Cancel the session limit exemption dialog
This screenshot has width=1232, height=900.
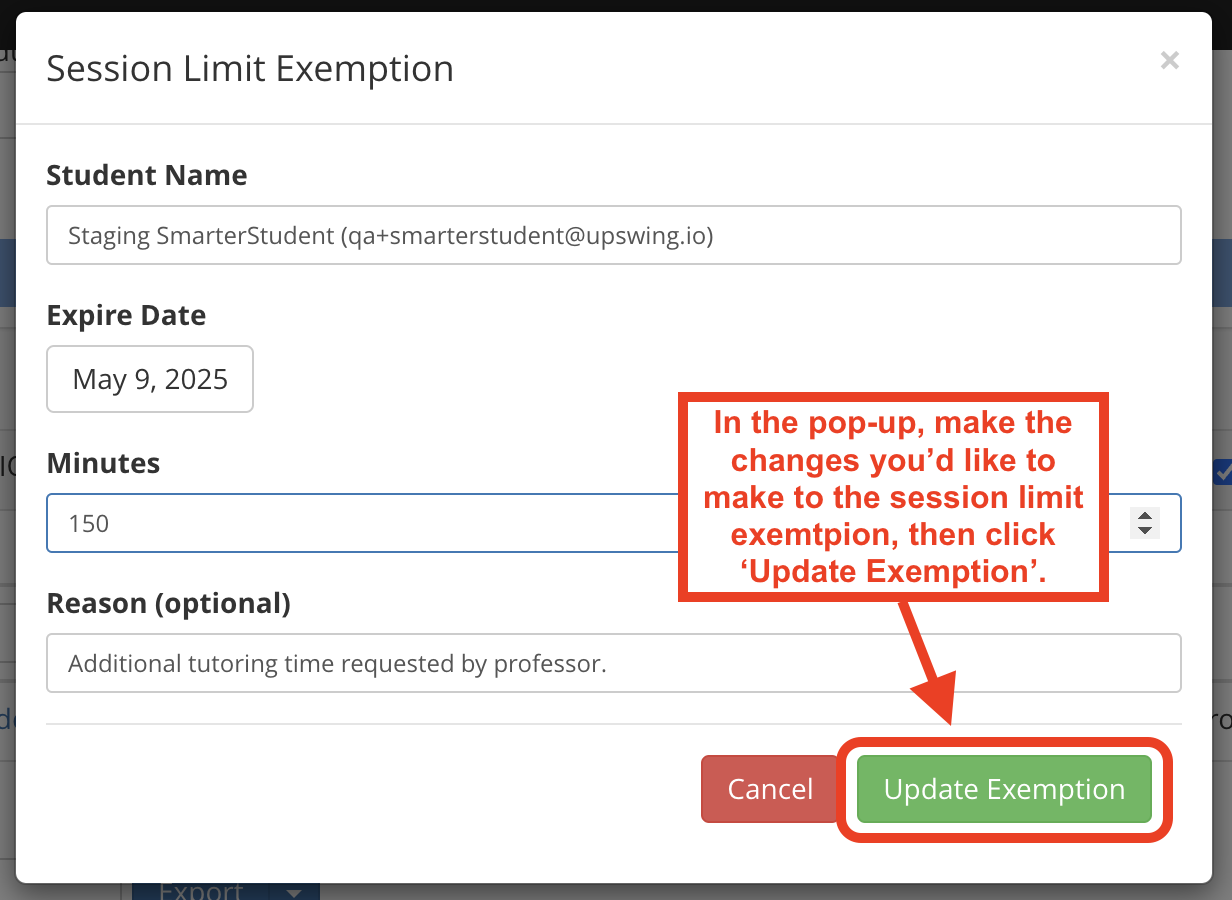tap(770, 789)
